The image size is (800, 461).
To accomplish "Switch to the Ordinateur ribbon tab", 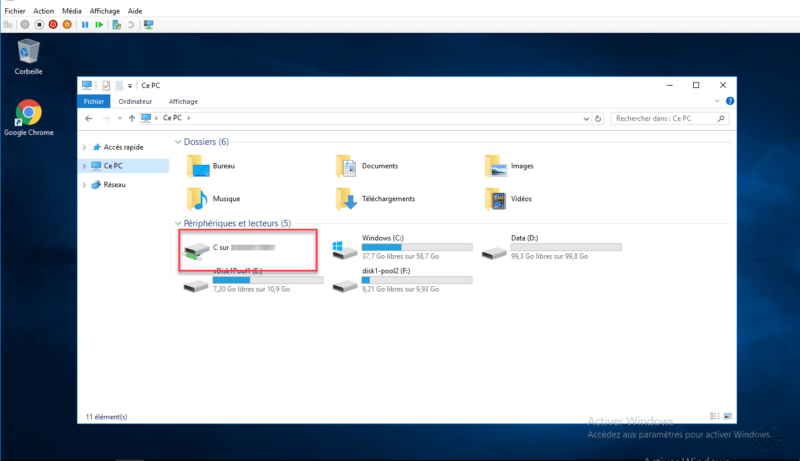I will pos(135,101).
